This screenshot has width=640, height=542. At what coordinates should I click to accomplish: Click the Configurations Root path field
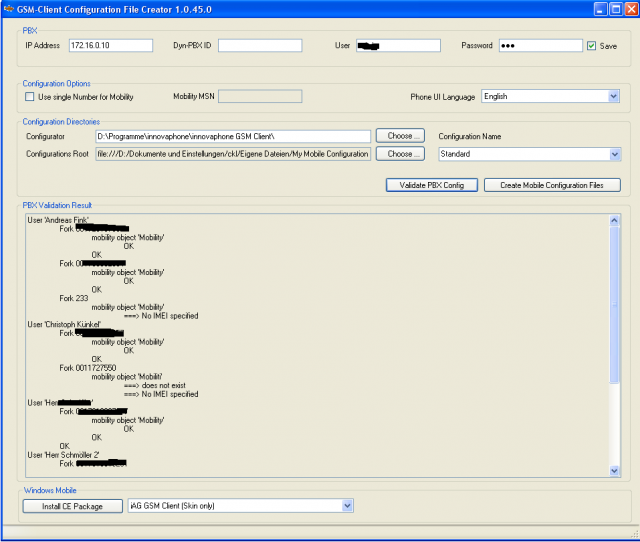233,154
